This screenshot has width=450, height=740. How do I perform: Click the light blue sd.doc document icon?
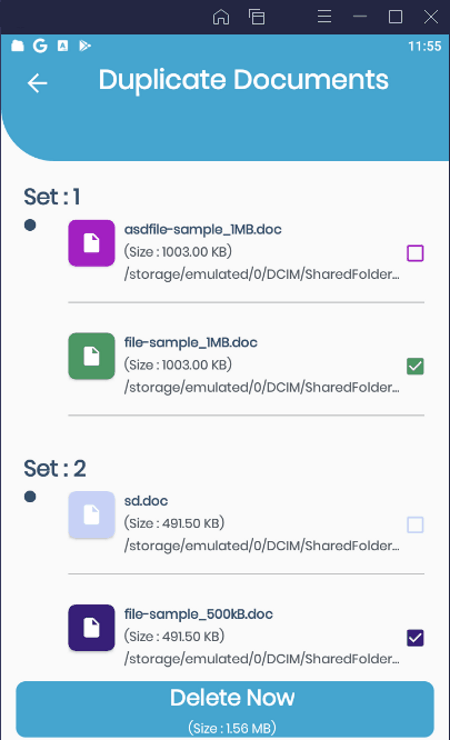click(92, 515)
